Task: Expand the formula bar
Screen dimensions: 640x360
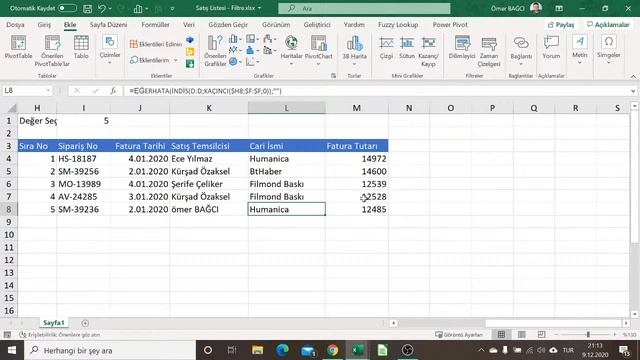Action: [x=633, y=91]
